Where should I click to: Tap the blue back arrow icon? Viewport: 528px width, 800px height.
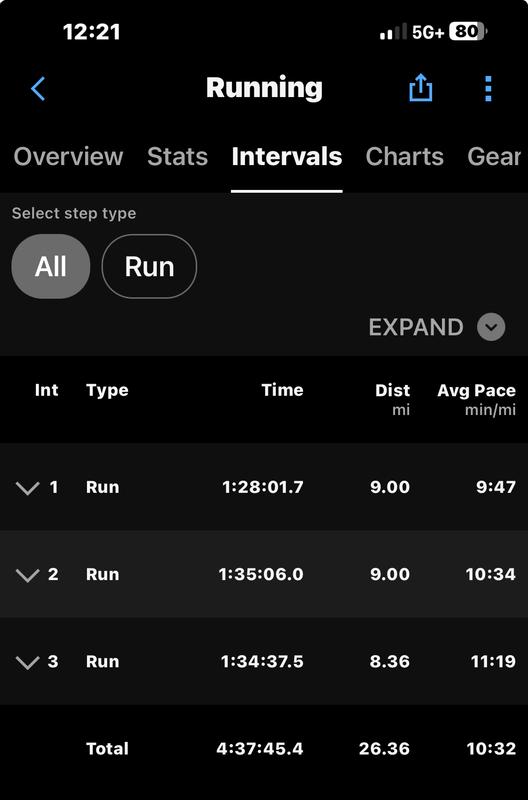click(38, 89)
